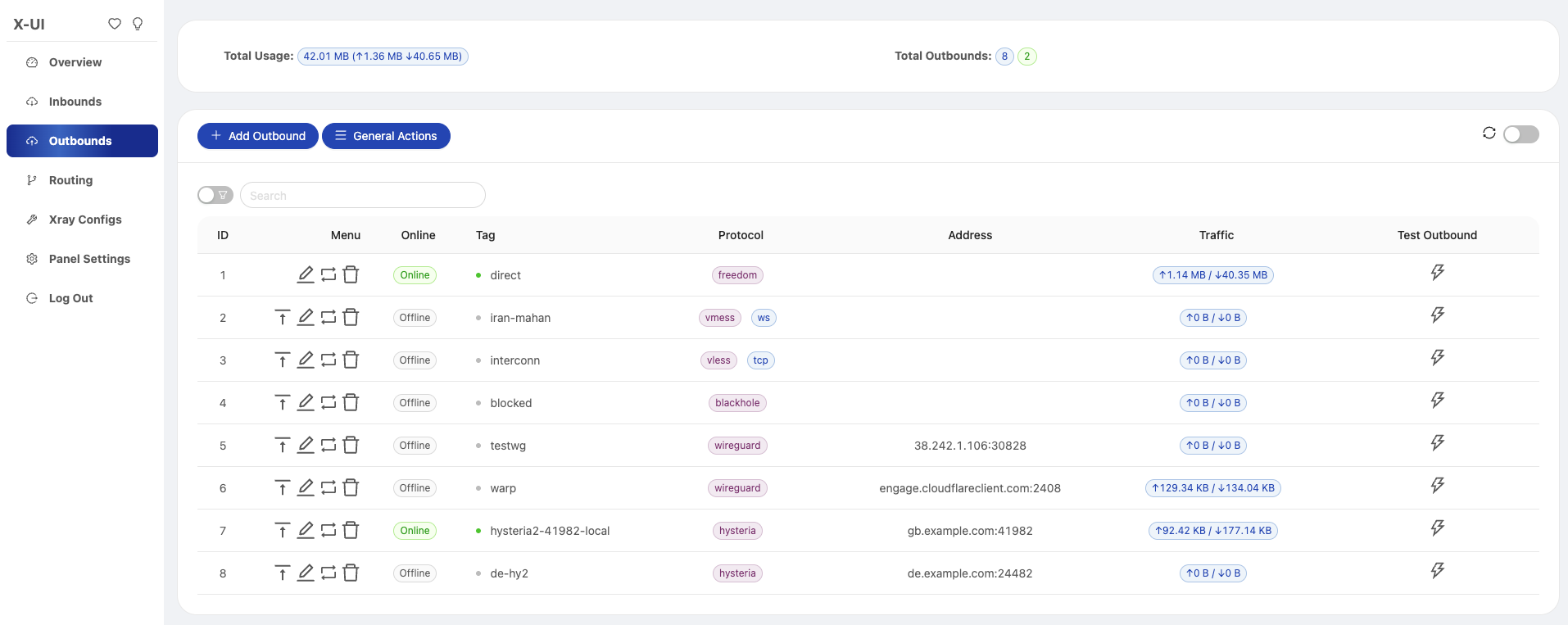Delete the direct outbound
Screen dimensions: 1568x625
(x=351, y=274)
